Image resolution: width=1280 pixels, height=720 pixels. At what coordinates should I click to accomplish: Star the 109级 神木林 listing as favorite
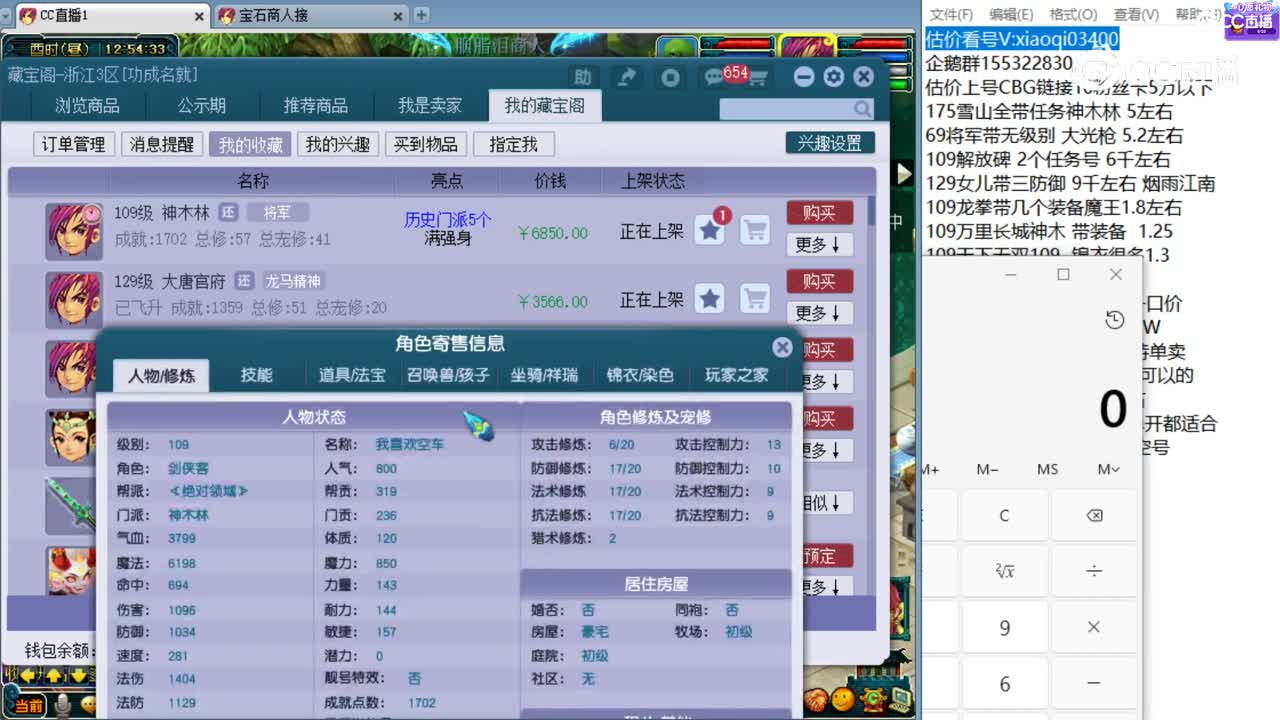pos(710,230)
